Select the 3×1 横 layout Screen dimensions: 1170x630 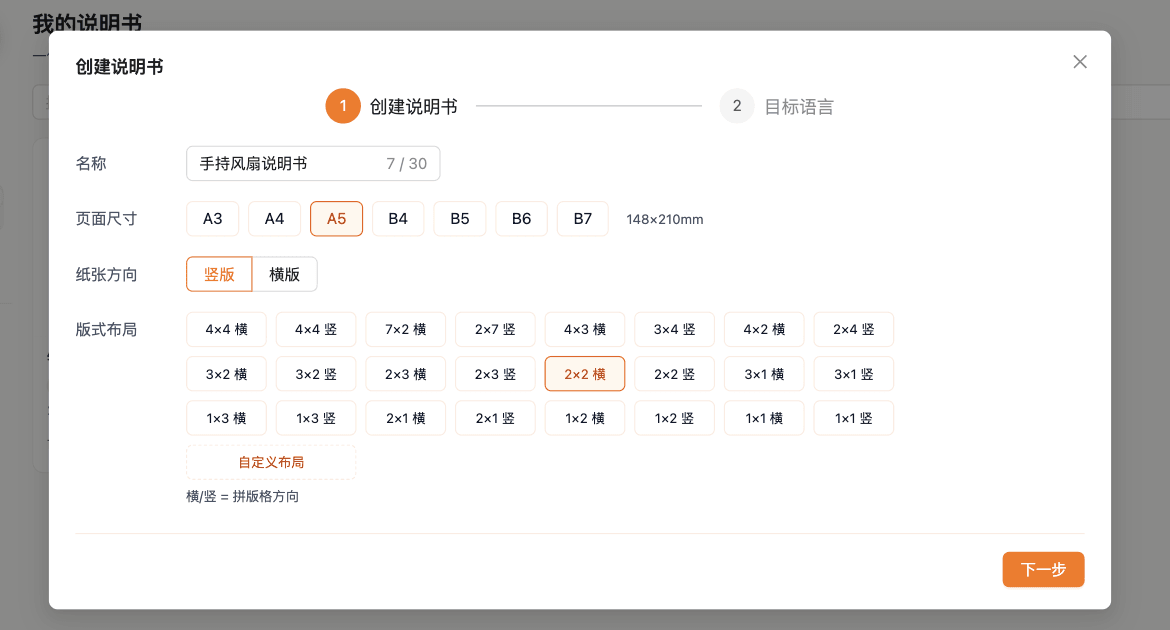point(763,374)
